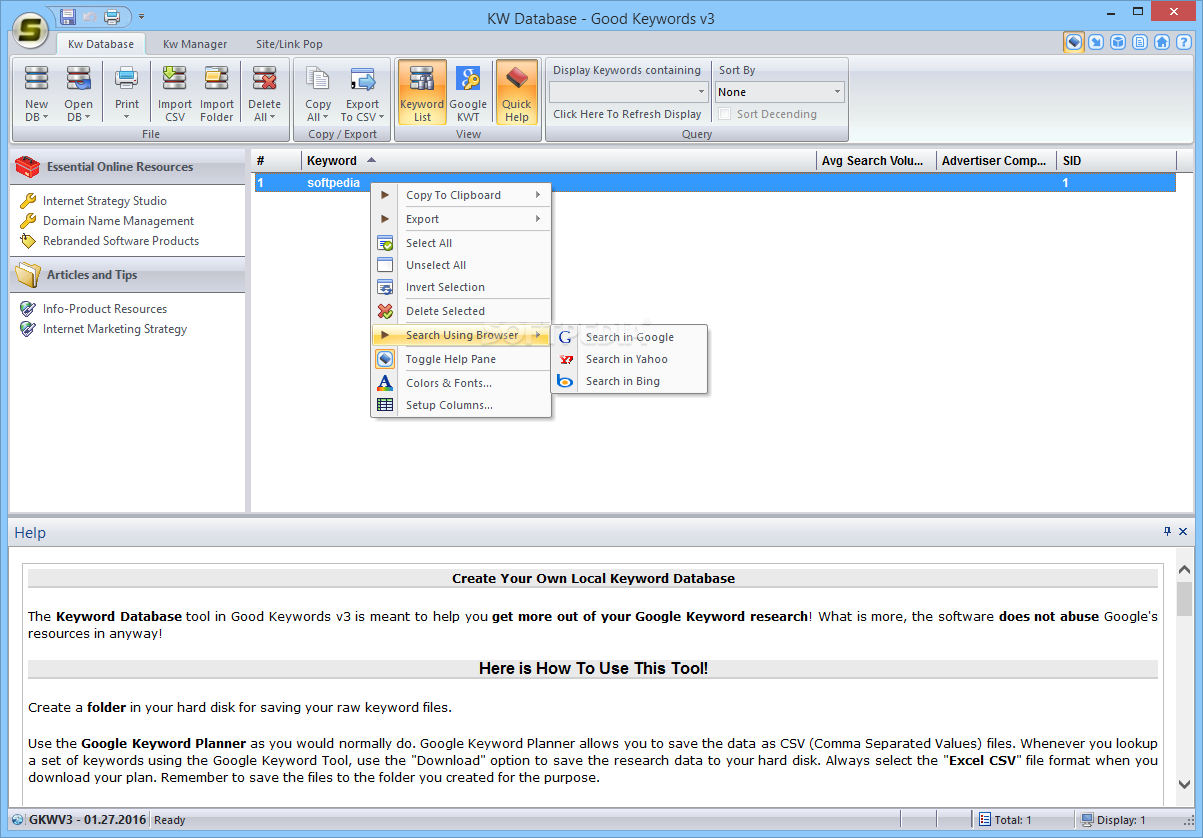Open the Site/Link Pop tab
This screenshot has height=838, width=1203.
289,44
